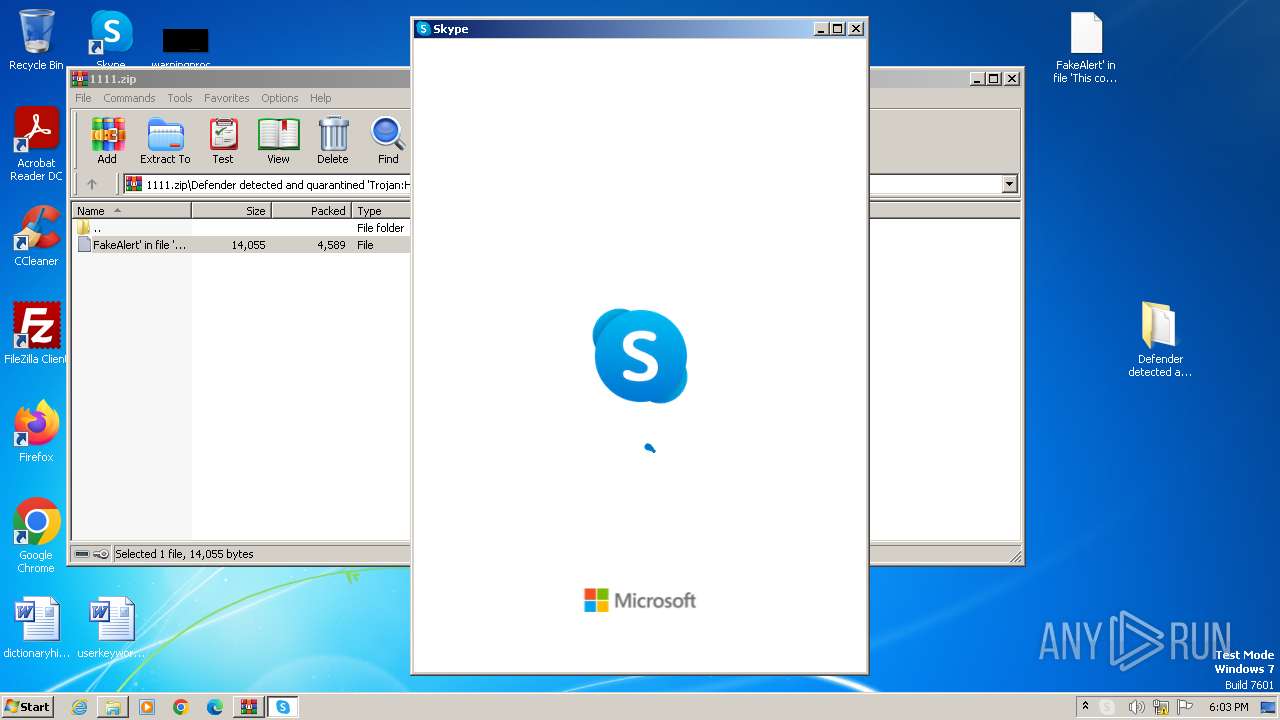Select the parent '..' folder row
Viewport: 1280px width, 720px height.
click(x=241, y=228)
